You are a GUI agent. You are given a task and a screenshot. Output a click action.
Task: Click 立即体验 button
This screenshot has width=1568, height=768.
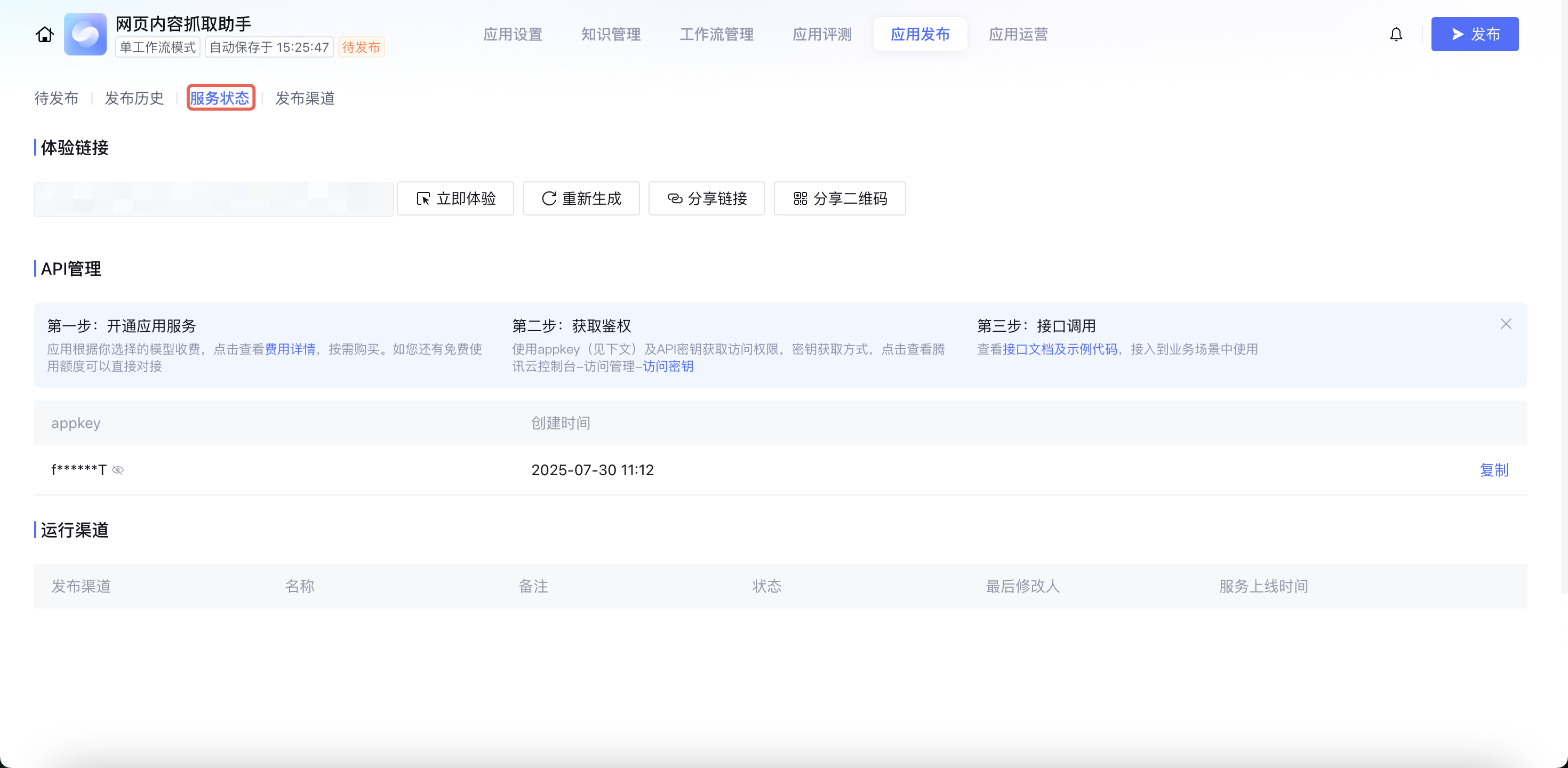pos(455,199)
